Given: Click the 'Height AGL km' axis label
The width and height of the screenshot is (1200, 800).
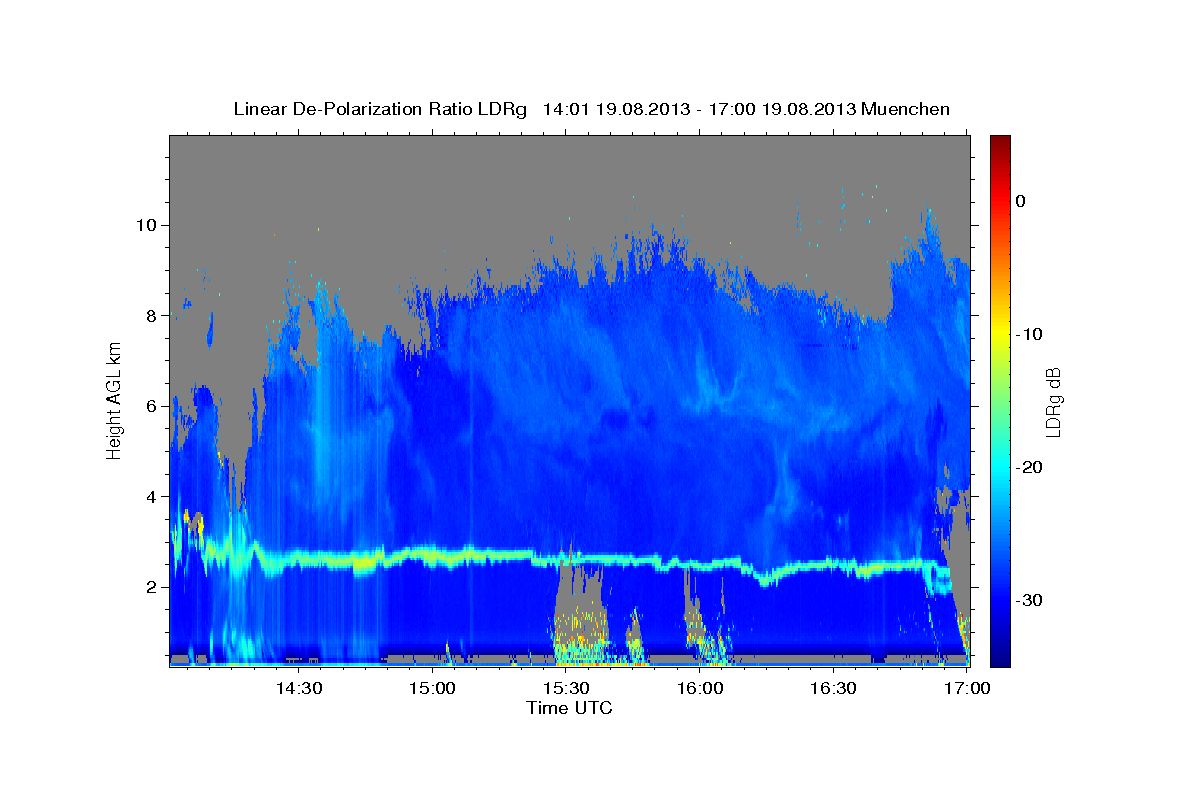Looking at the screenshot, I should point(115,400).
